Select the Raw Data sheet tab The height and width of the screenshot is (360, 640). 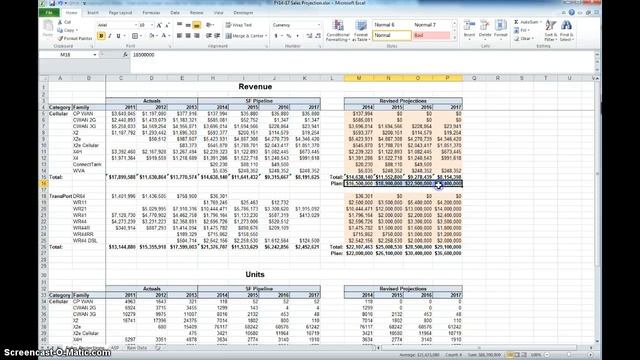137,348
